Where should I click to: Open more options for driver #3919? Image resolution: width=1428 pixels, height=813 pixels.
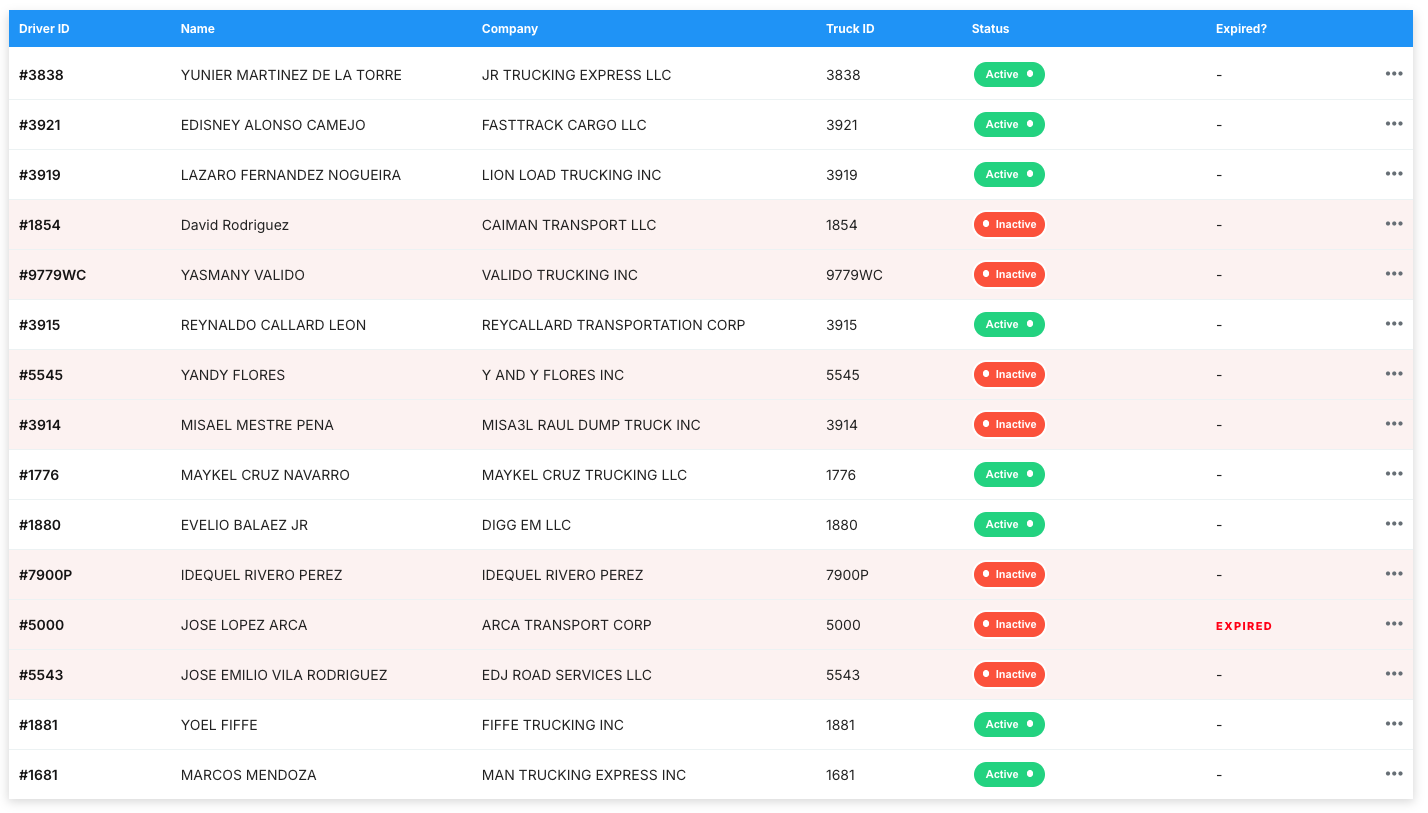[1394, 174]
